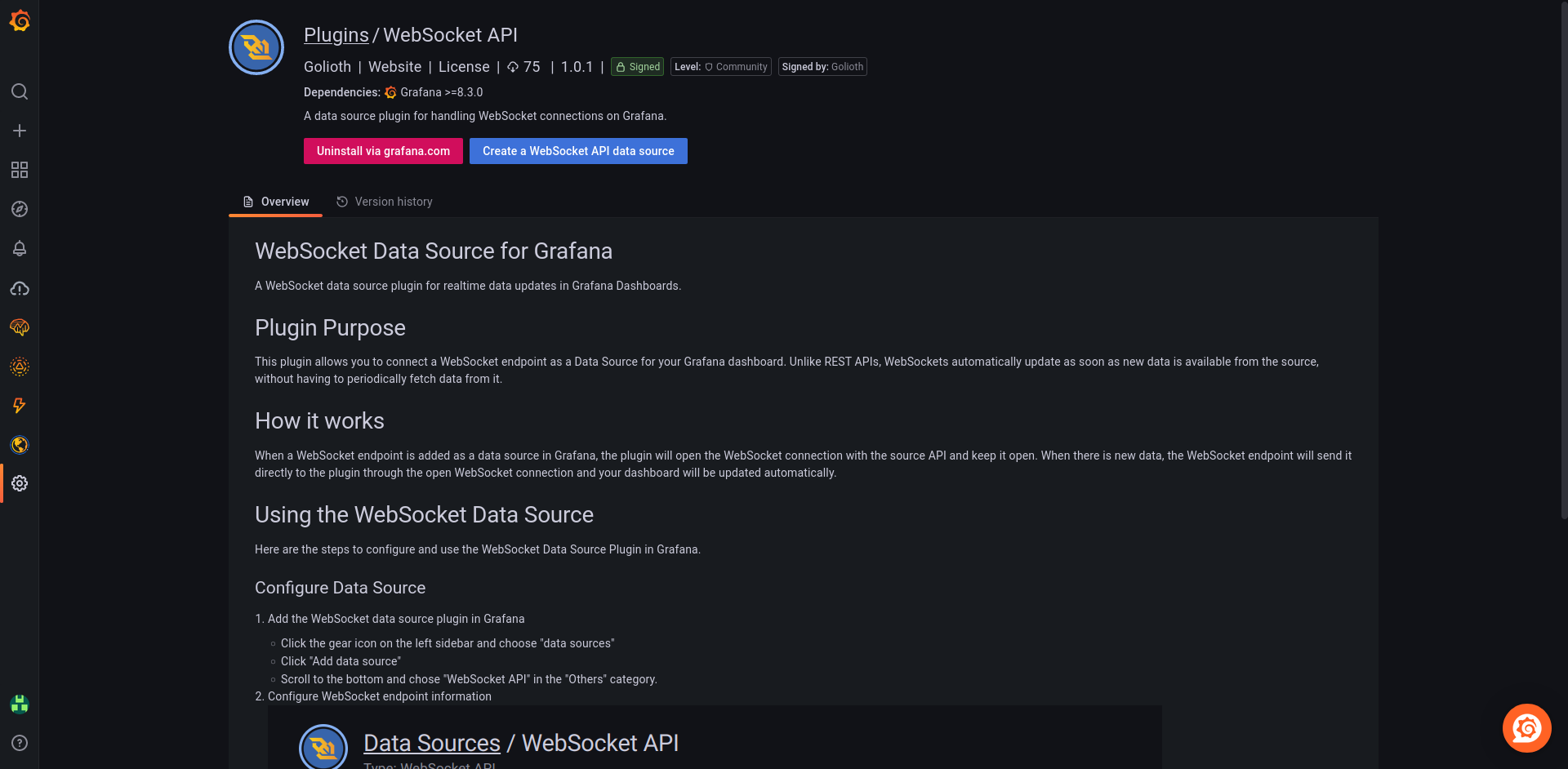Click the downloads icon beside 75
Image resolution: width=1568 pixels, height=769 pixels.
pyautogui.click(x=513, y=67)
